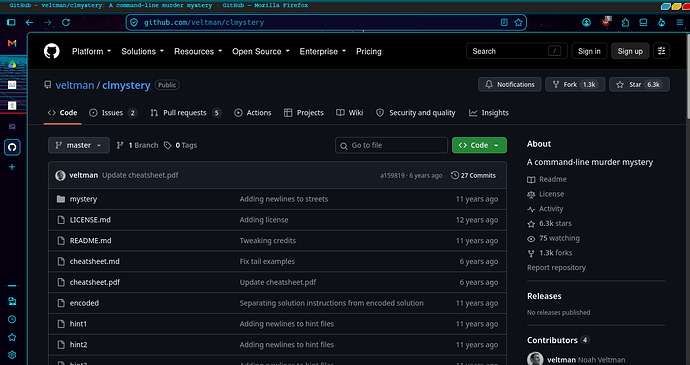Expand the Platform menu

[x=92, y=52]
